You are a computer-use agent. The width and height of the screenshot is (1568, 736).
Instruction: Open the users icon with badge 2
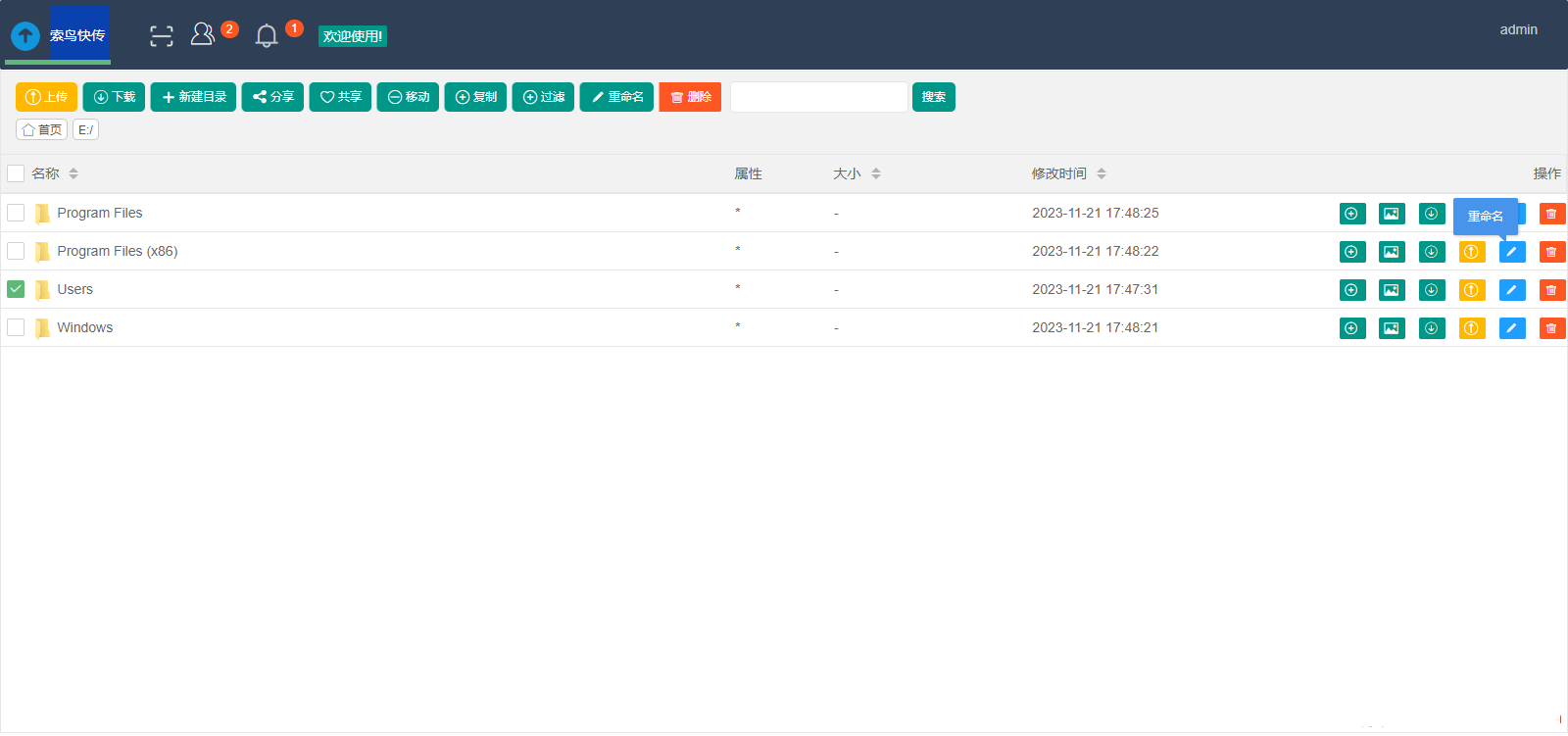pyautogui.click(x=203, y=34)
